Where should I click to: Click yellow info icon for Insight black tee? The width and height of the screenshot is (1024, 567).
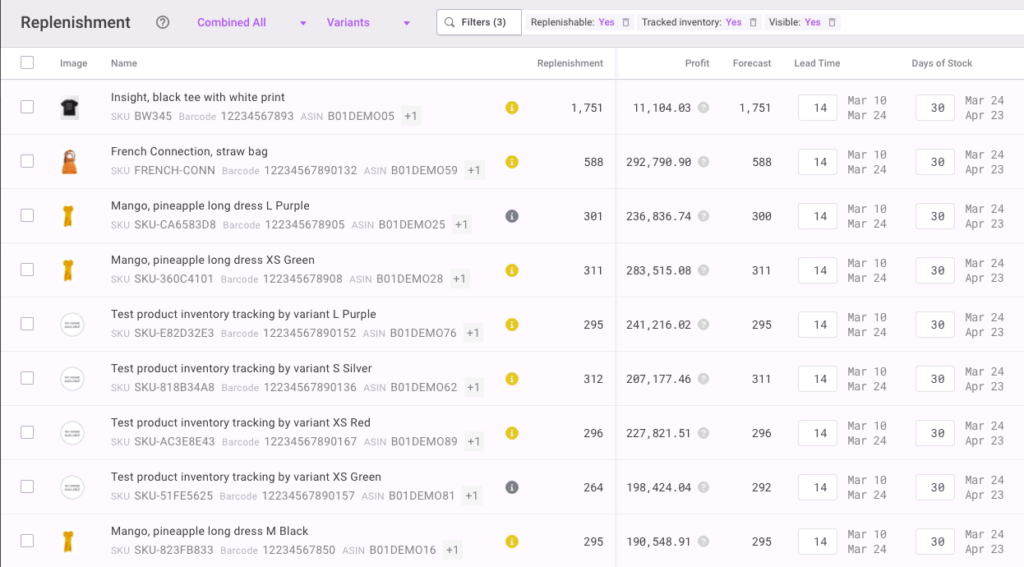(x=512, y=108)
